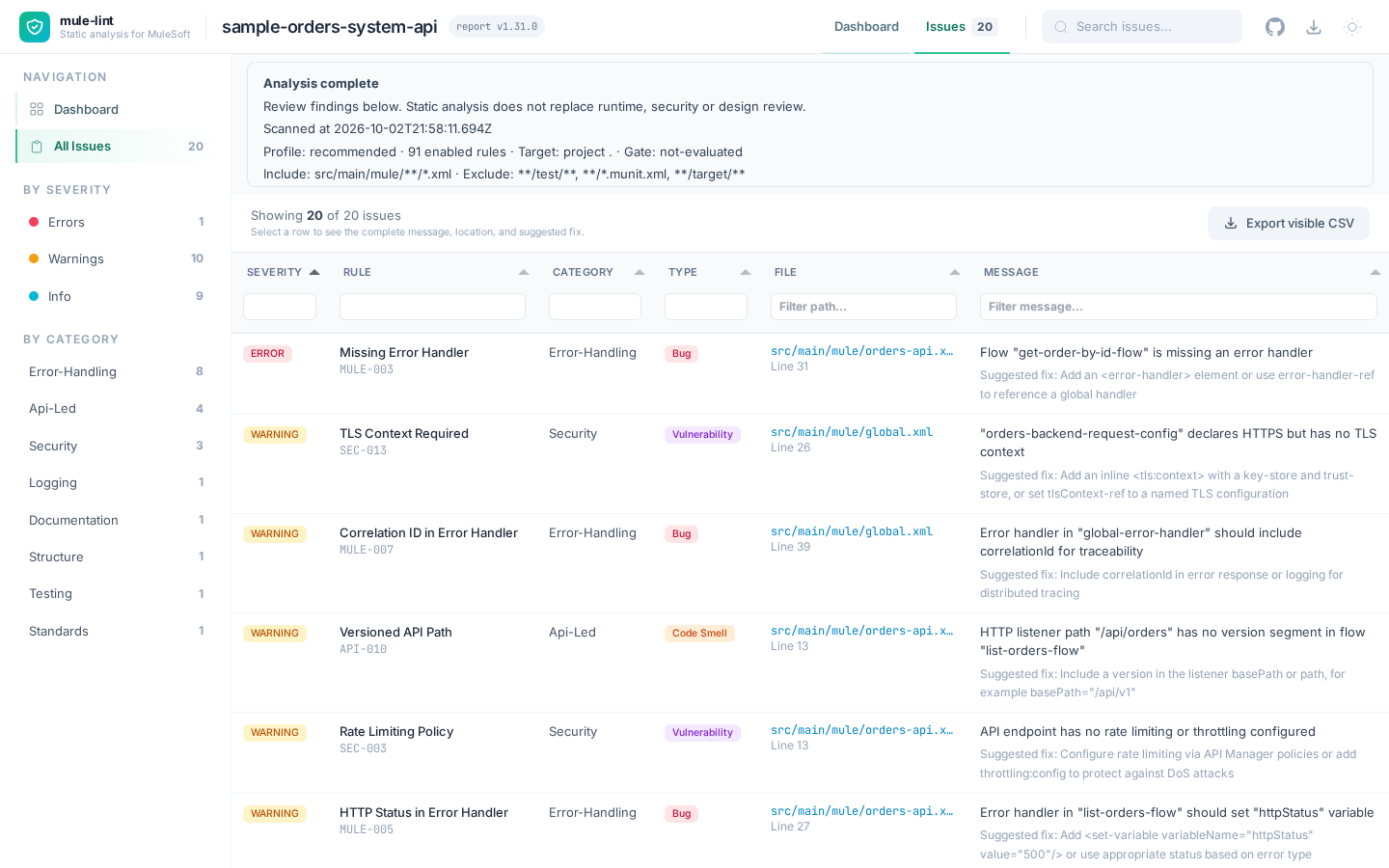Sort the Rule column with its arrow
Screen dimensions: 1389x868
pyautogui.click(x=524, y=272)
